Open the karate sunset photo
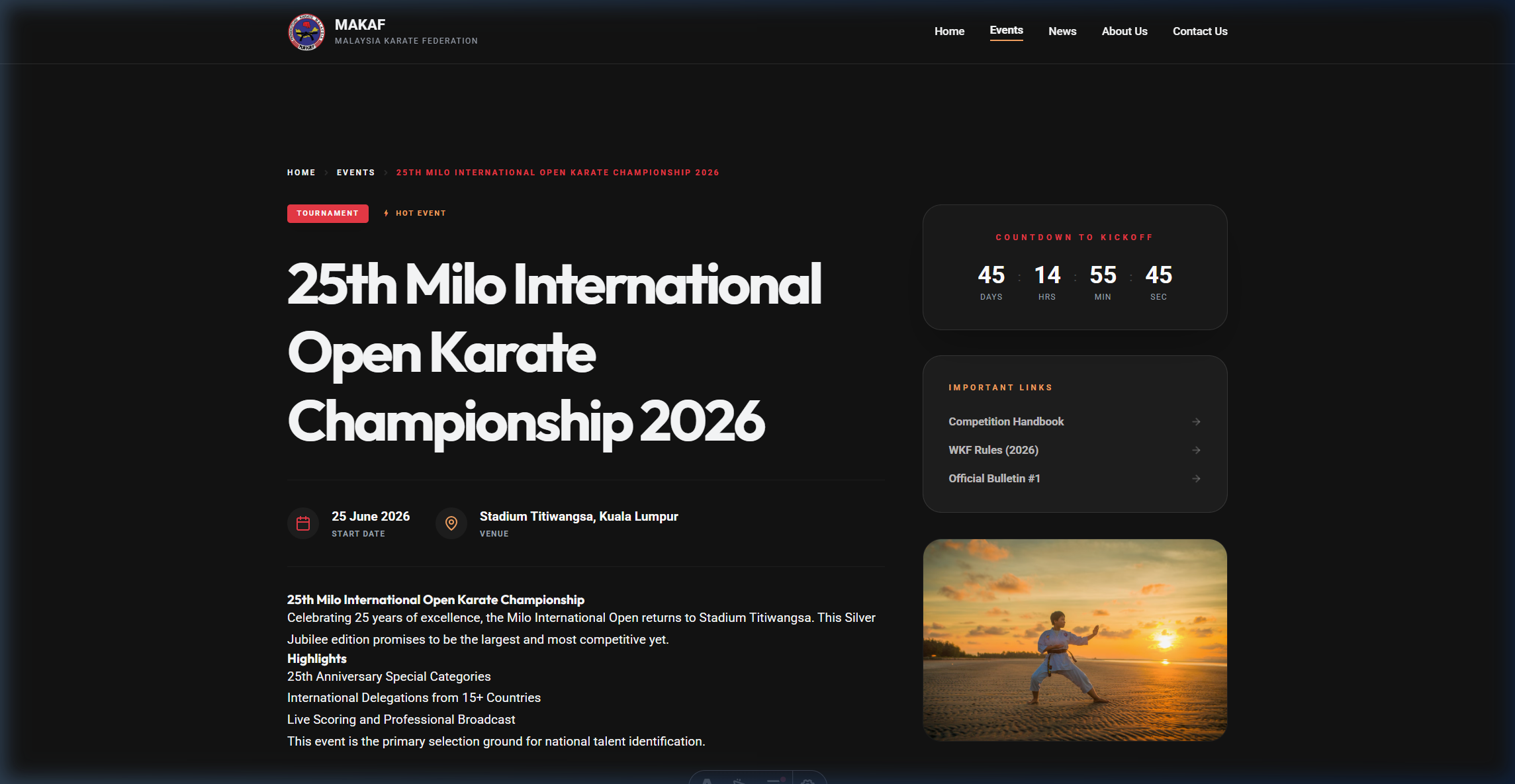Viewport: 1515px width, 784px height. click(x=1075, y=640)
